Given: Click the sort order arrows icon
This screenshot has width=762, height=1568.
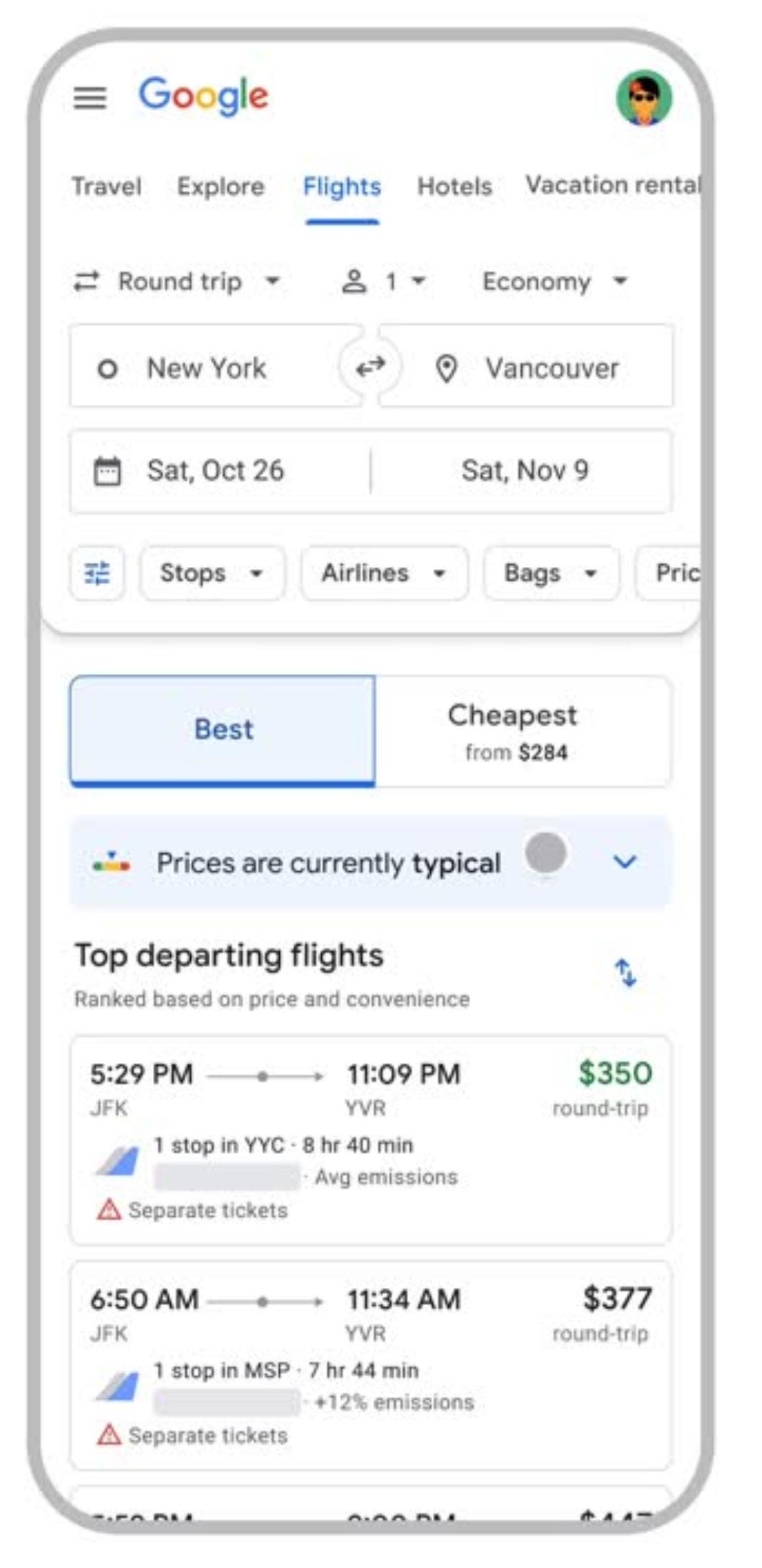Looking at the screenshot, I should 625,972.
